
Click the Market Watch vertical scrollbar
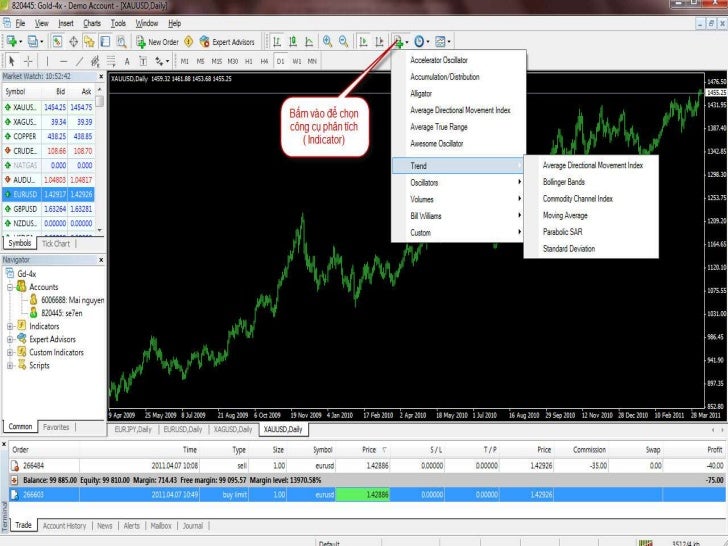[100, 158]
